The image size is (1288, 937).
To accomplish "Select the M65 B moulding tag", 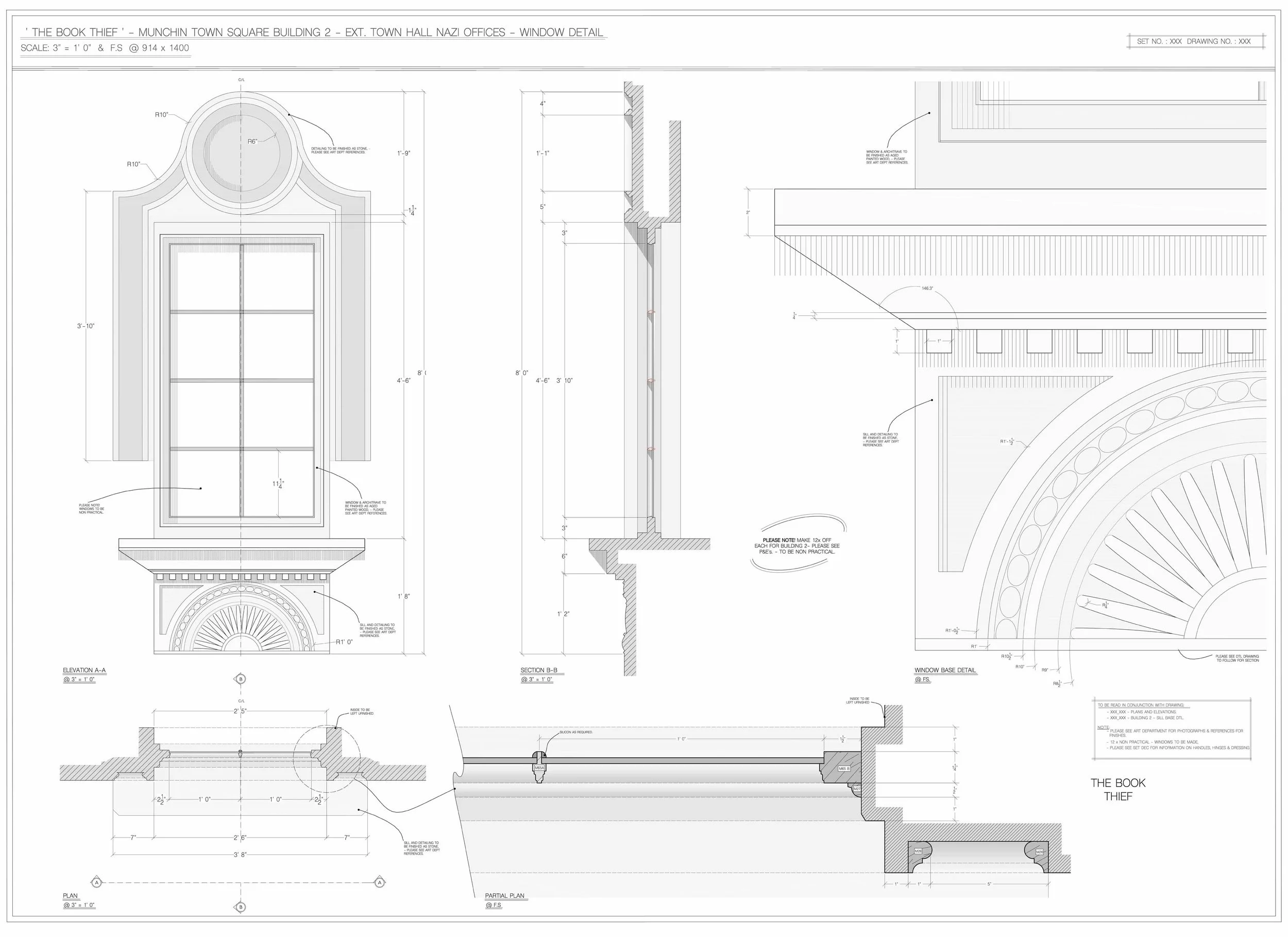I will coord(844,768).
